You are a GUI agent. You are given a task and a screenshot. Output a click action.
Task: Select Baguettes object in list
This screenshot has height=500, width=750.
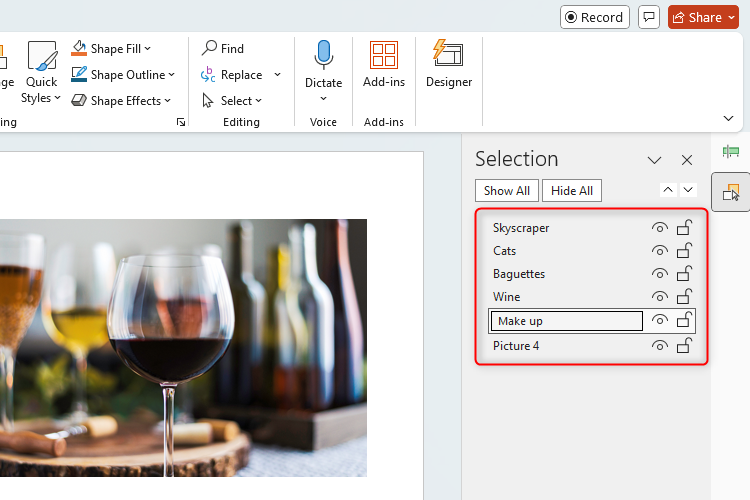519,274
